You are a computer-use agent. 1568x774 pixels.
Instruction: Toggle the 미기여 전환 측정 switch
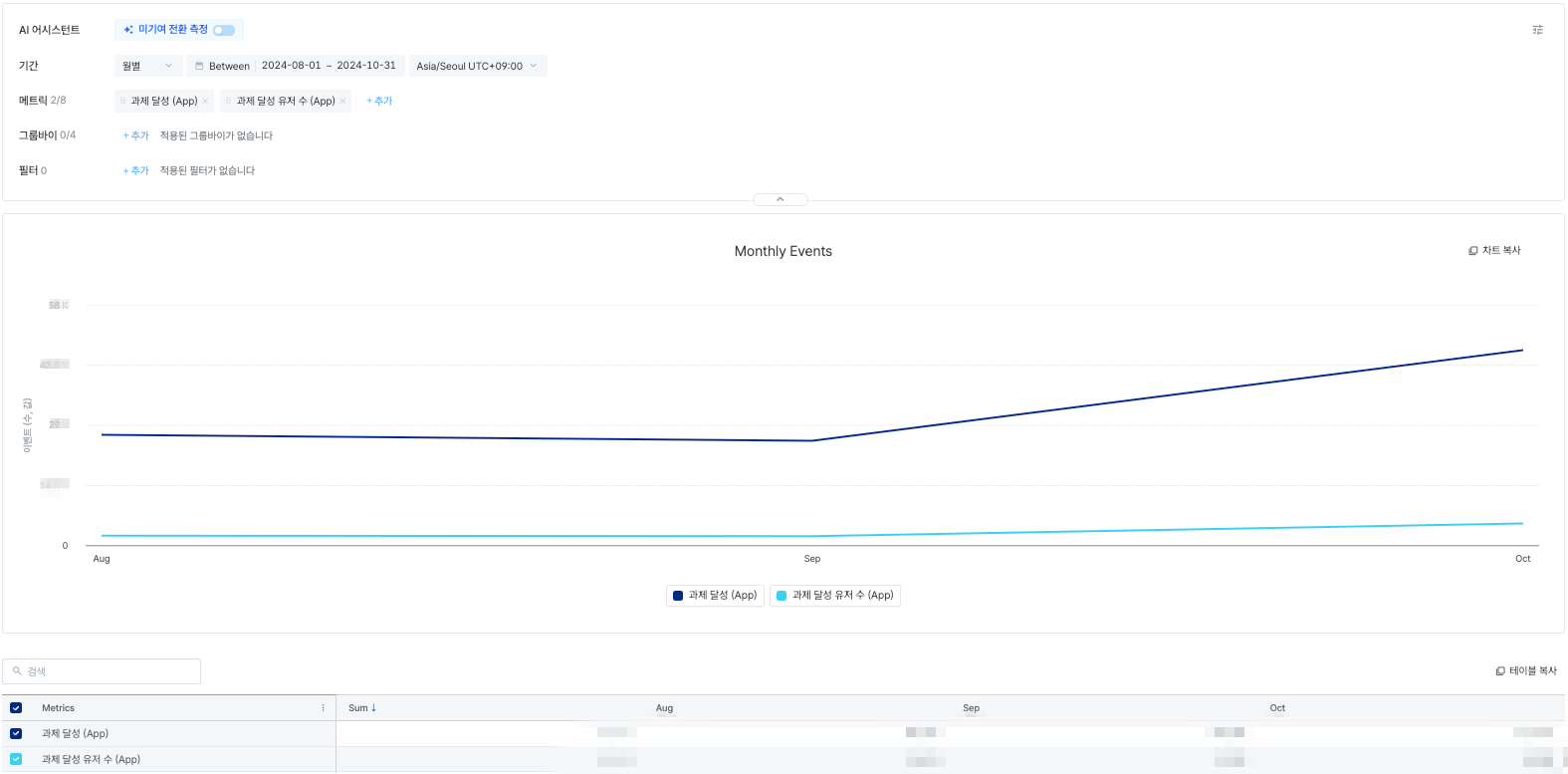coord(224,30)
